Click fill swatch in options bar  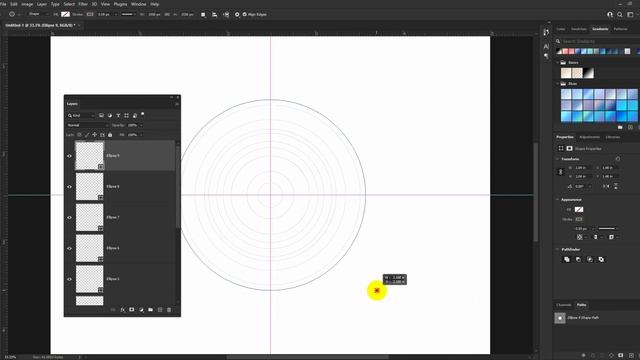coord(65,14)
